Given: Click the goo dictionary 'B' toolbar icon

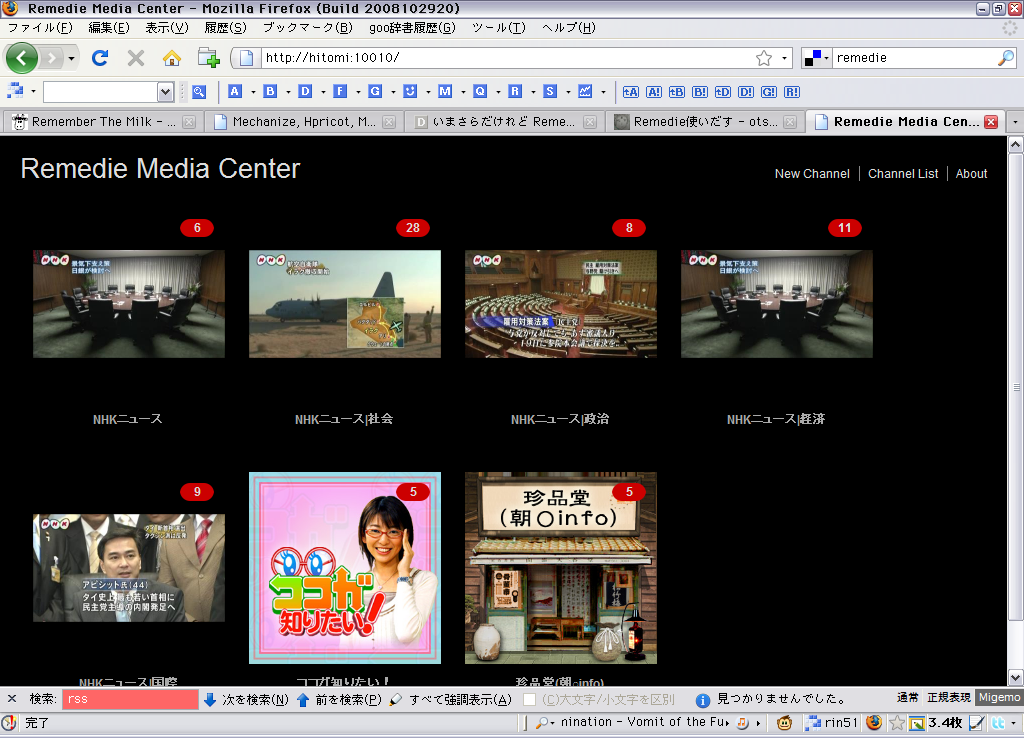Looking at the screenshot, I should coord(270,91).
